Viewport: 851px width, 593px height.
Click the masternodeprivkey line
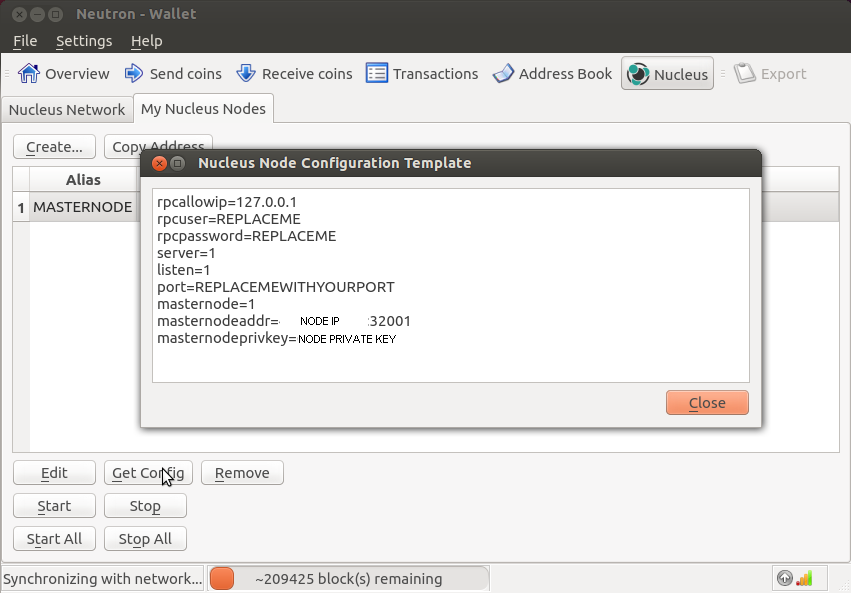click(277, 338)
